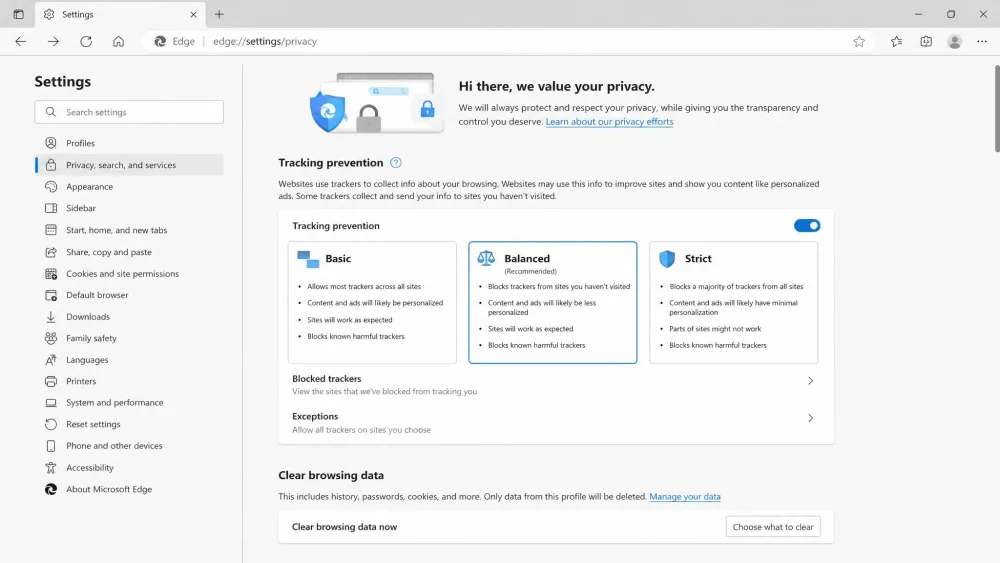The width and height of the screenshot is (1000, 563).
Task: Click the browser Back arrow
Action: (x=20, y=41)
